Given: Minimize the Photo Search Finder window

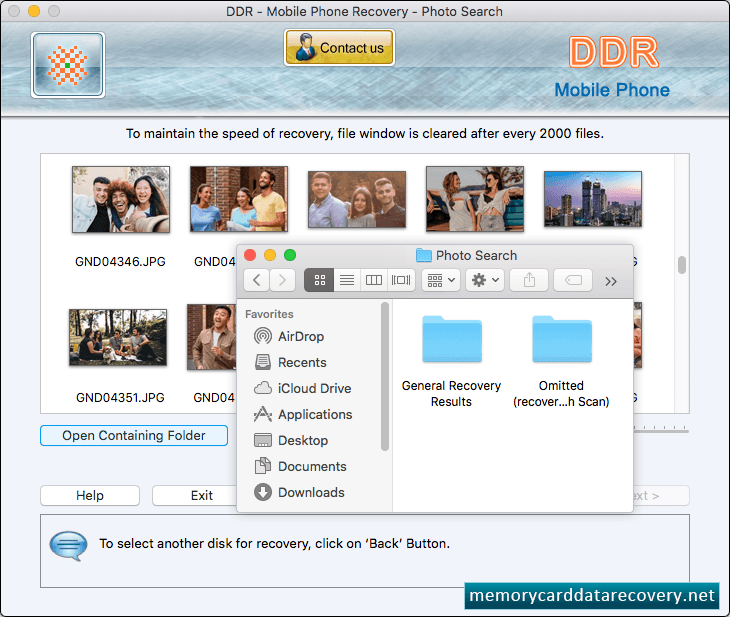Looking at the screenshot, I should (x=270, y=255).
